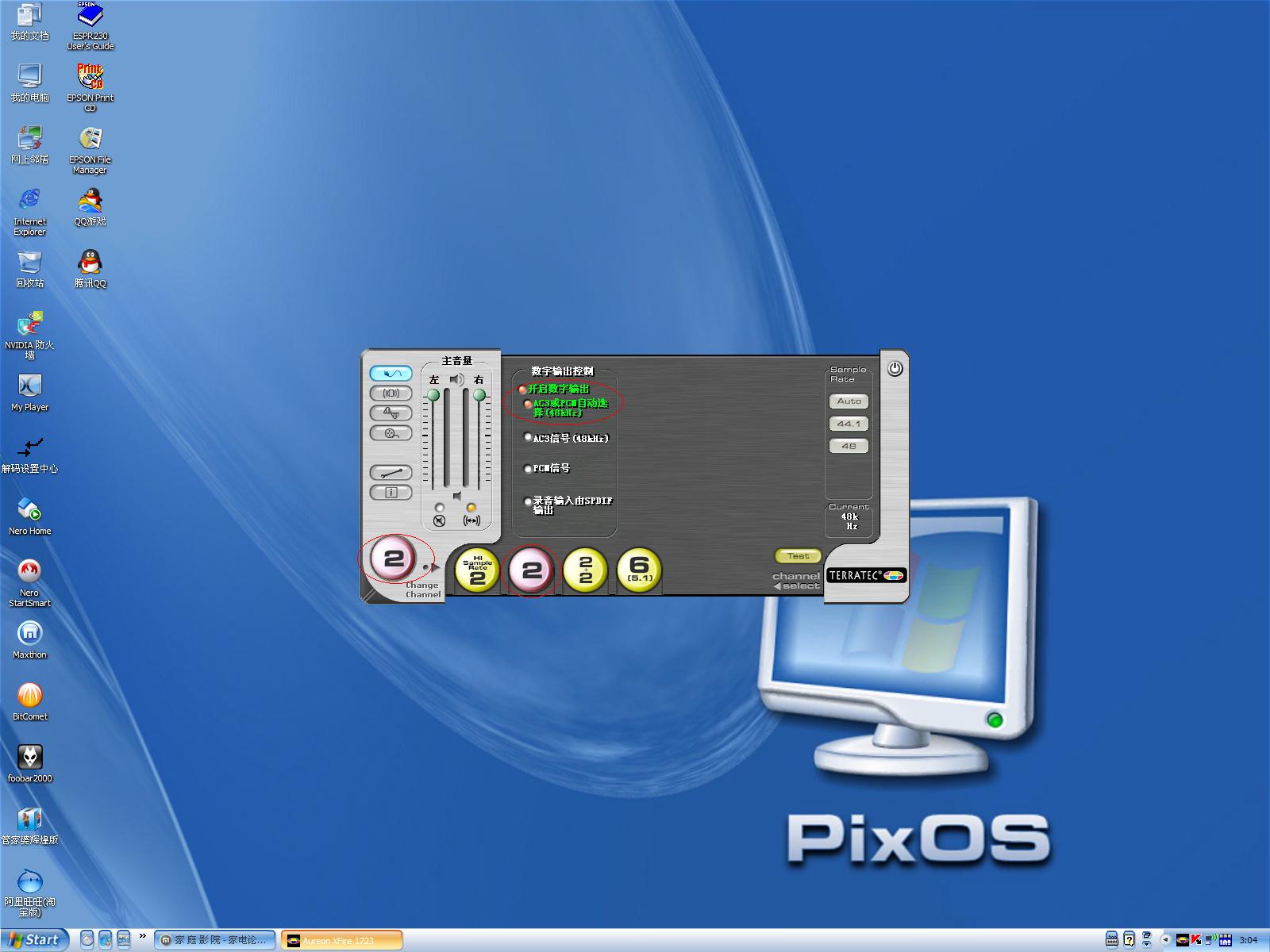This screenshot has height=952, width=1270.
Task: Set sample rate to 48
Action: point(849,446)
